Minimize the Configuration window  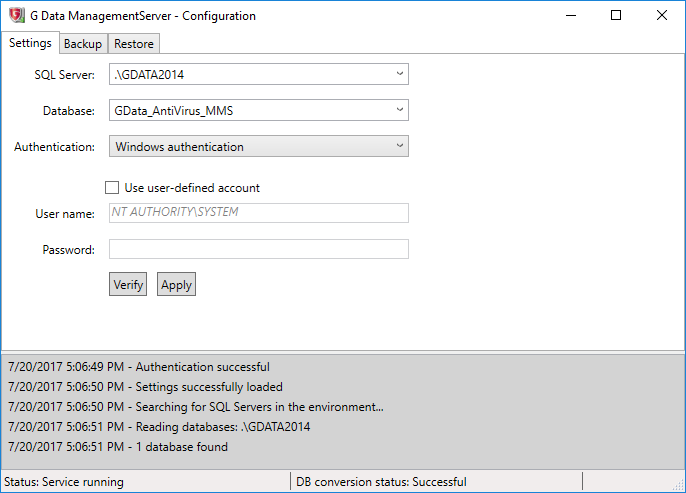(571, 15)
